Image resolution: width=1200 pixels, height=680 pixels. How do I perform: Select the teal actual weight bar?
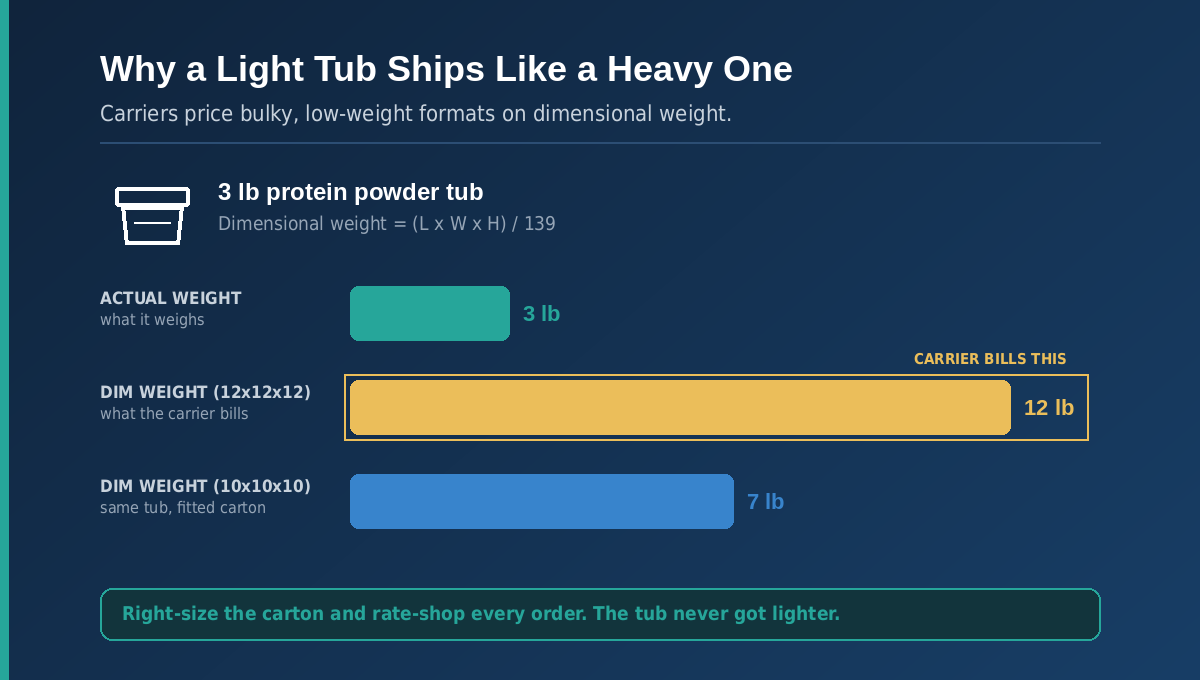point(430,313)
